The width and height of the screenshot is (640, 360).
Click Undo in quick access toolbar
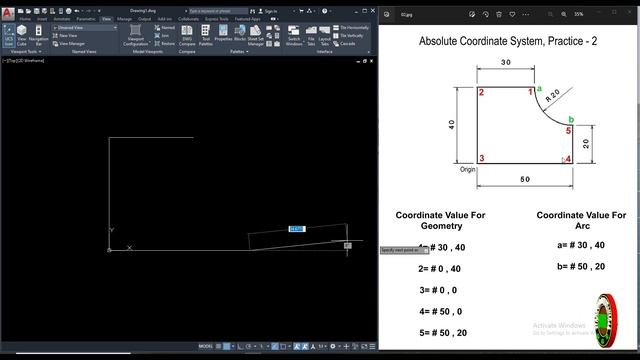coord(77,11)
